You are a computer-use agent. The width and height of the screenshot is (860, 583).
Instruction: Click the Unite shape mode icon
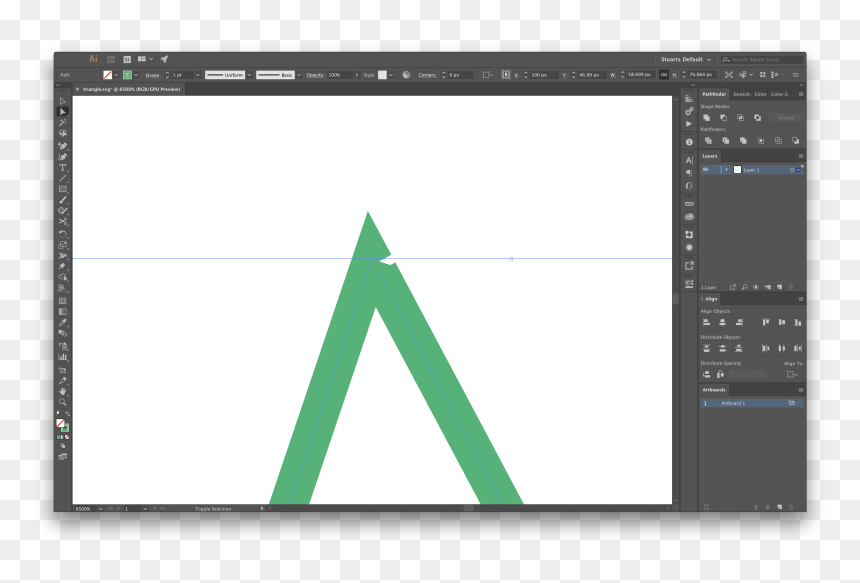pos(706,118)
